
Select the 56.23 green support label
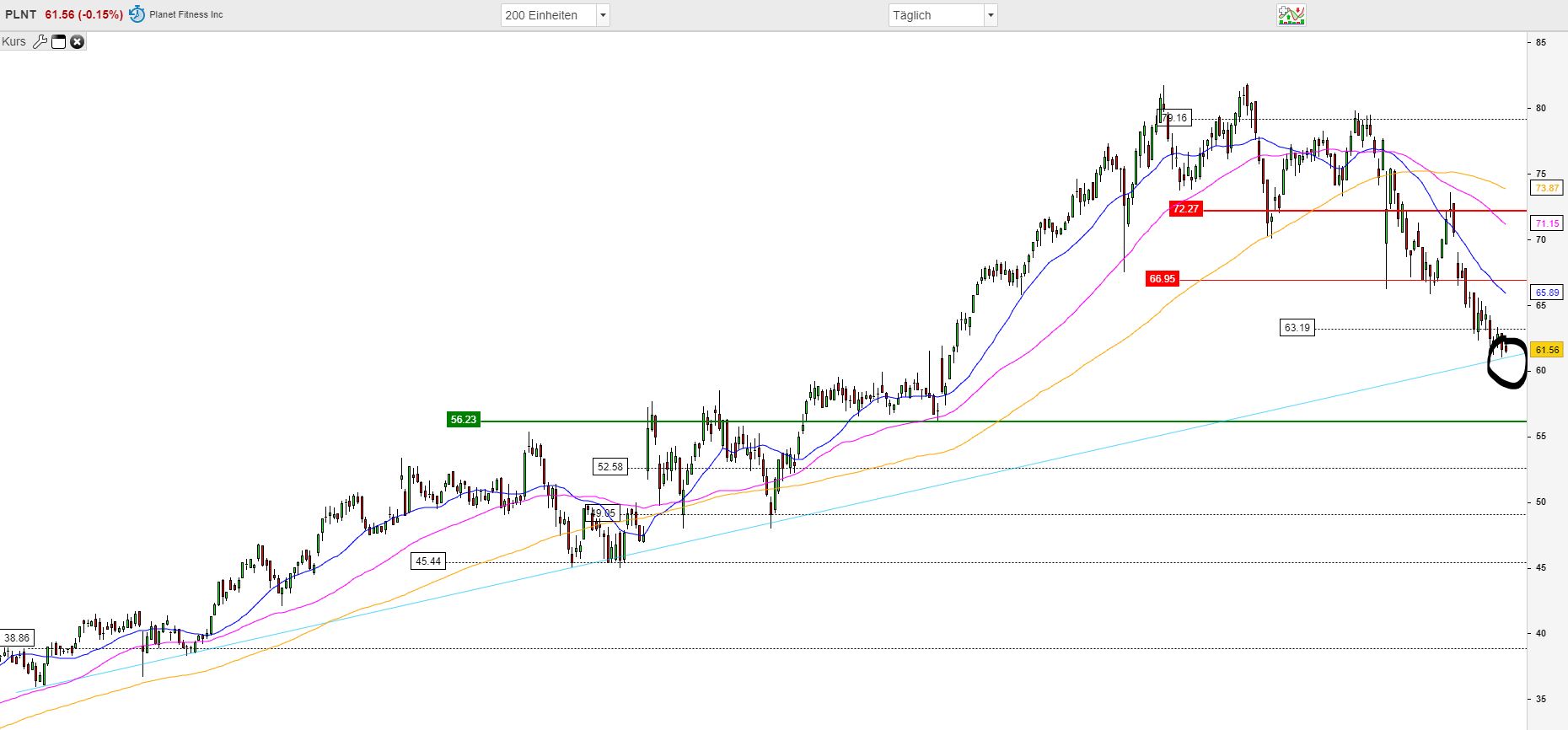(x=464, y=420)
